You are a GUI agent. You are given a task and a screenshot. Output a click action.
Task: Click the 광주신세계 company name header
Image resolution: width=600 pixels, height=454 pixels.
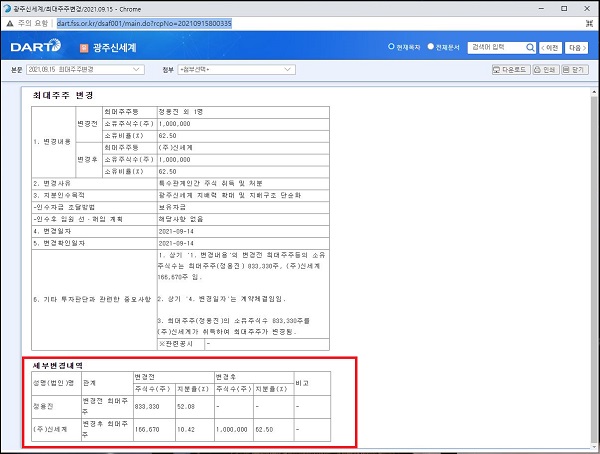click(x=118, y=47)
